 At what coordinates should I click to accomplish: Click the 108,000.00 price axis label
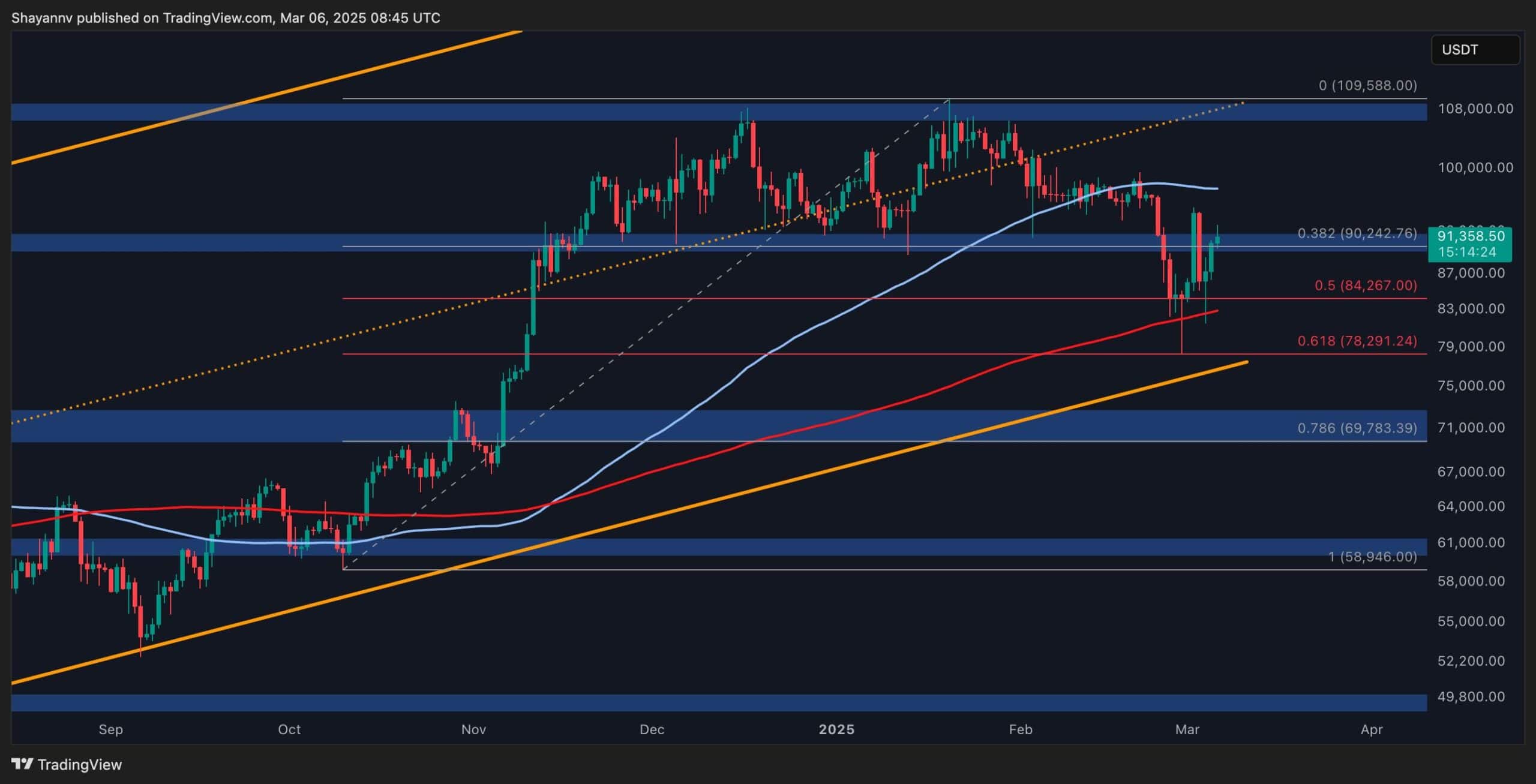click(x=1475, y=109)
